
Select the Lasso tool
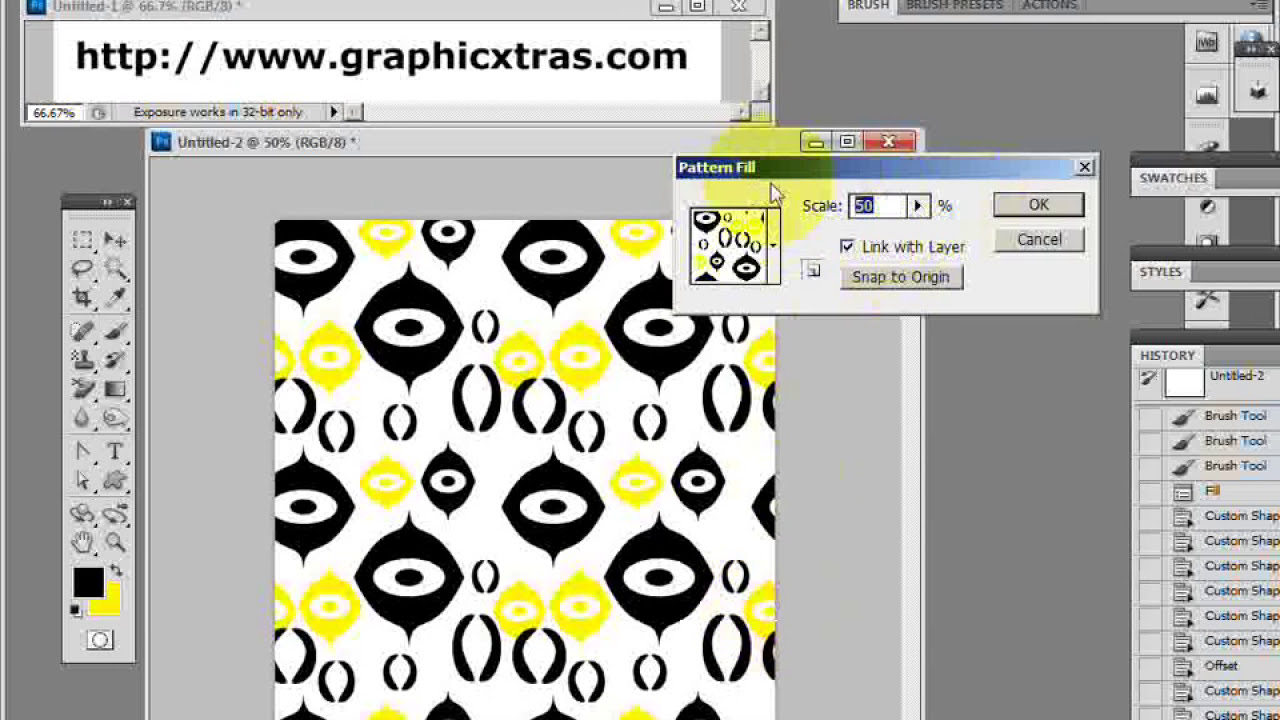83,268
